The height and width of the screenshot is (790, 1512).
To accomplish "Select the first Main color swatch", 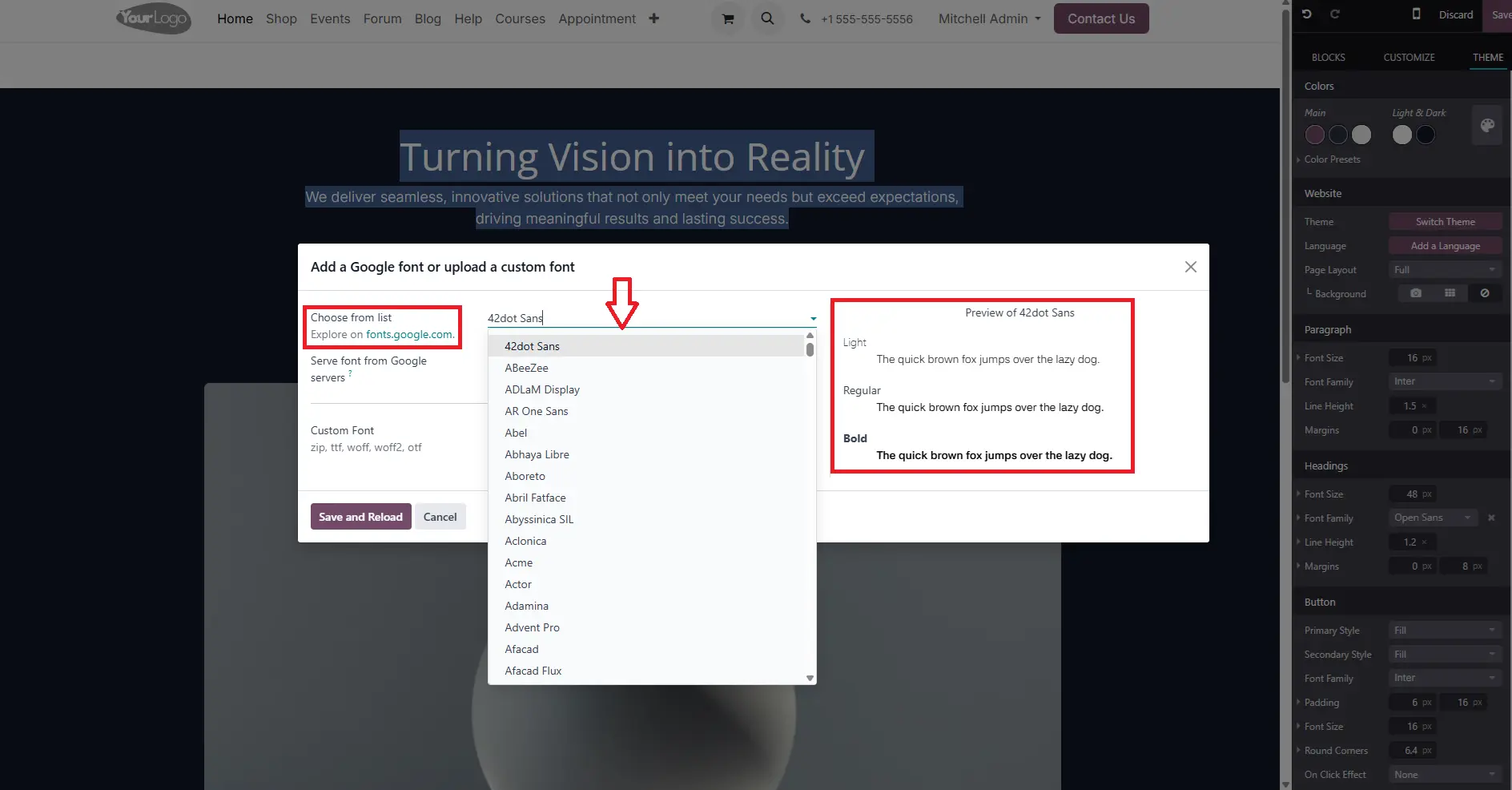I will 1314,135.
